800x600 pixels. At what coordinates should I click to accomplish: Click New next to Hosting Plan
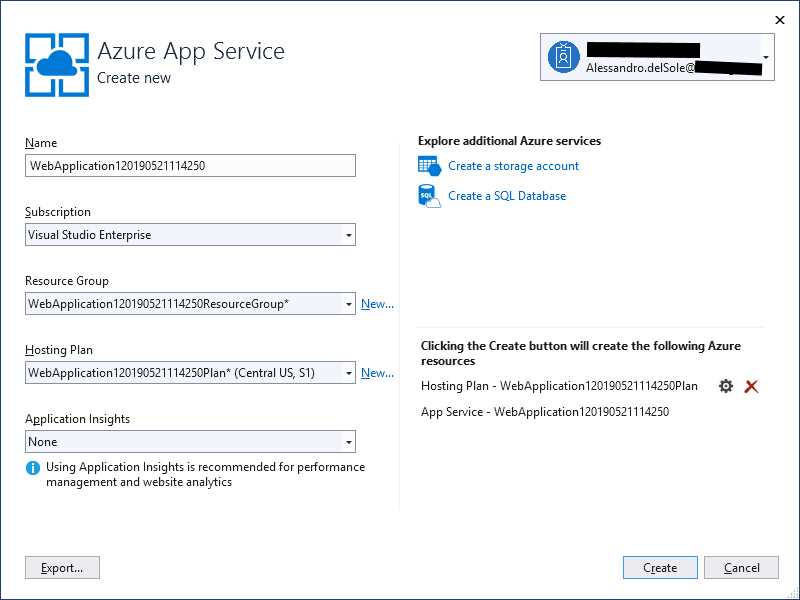coord(377,372)
